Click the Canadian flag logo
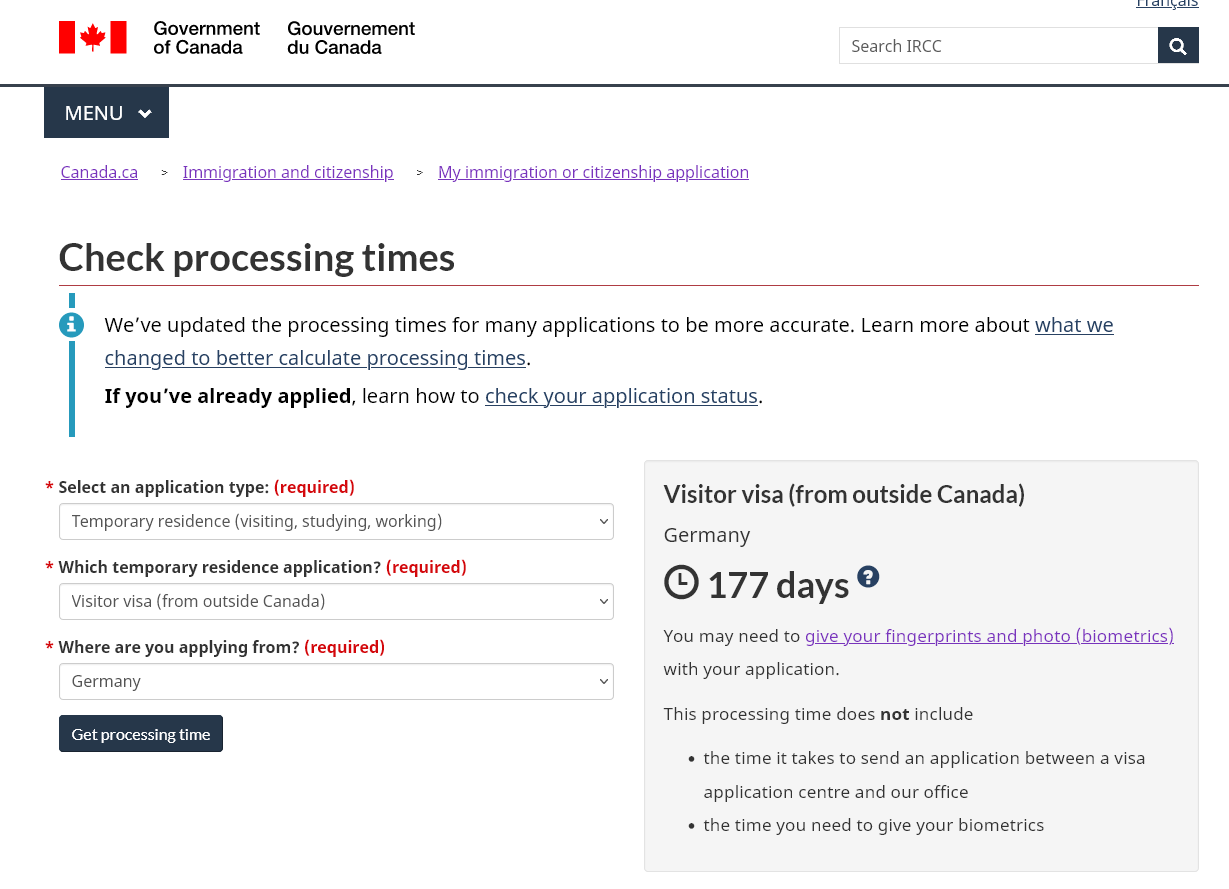The image size is (1229, 889). tap(93, 38)
